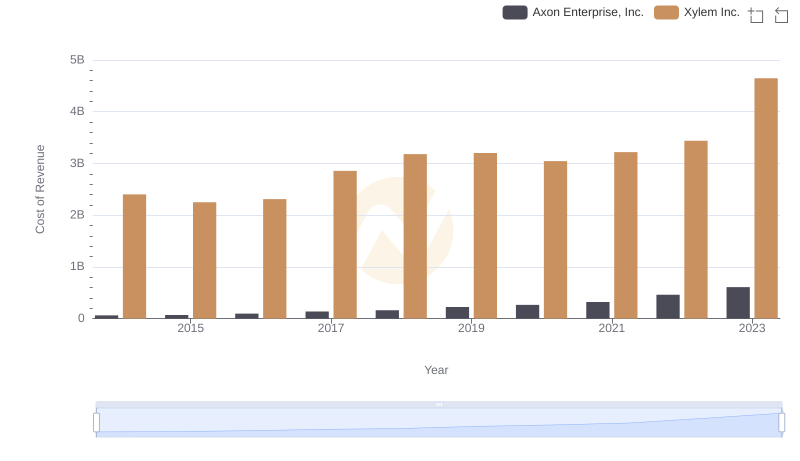Click the Xylem bar for 2021
Viewport: 800px width, 461px height.
click(626, 235)
